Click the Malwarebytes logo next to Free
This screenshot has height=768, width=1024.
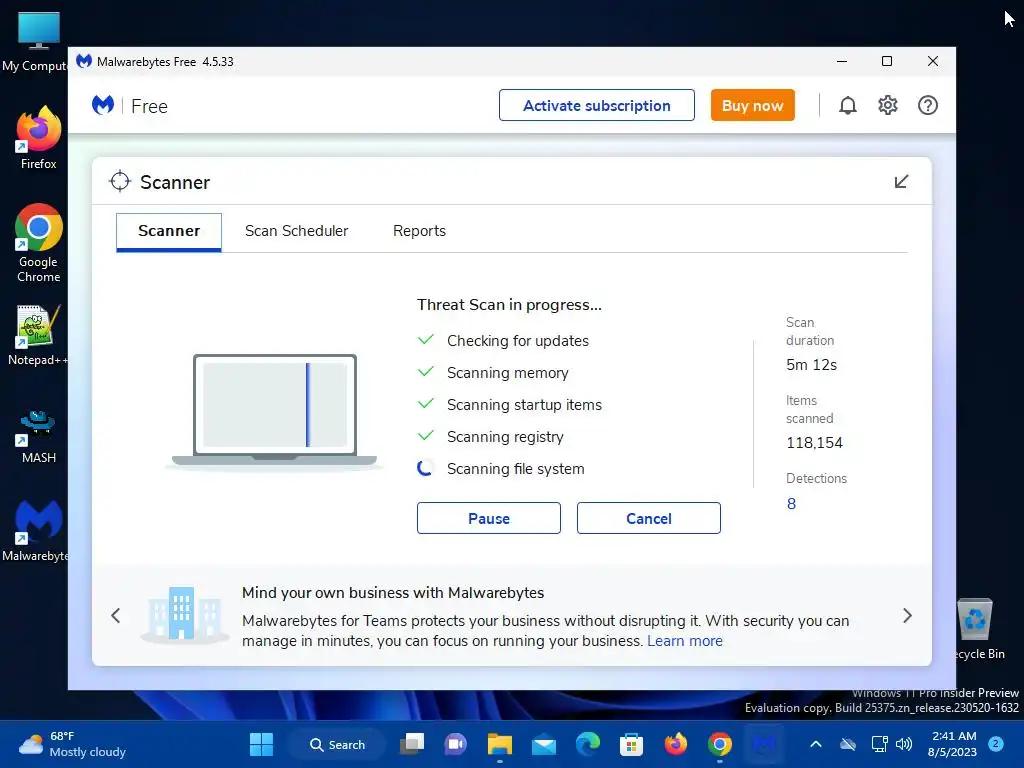click(x=103, y=105)
